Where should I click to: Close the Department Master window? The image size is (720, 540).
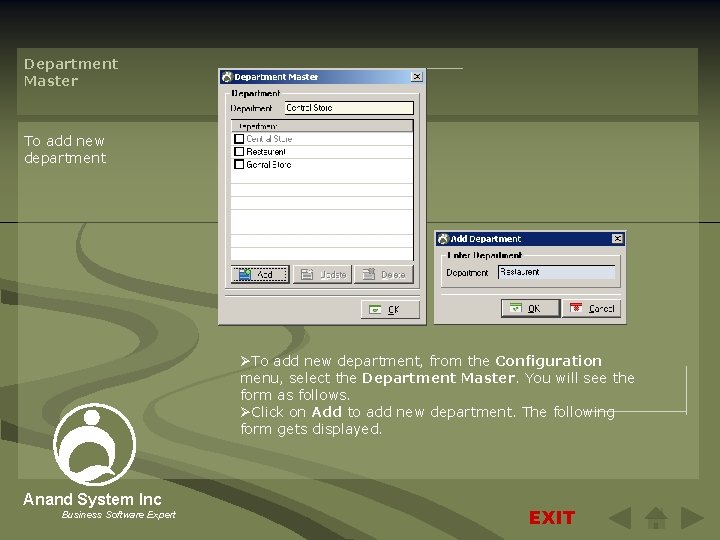(x=416, y=77)
